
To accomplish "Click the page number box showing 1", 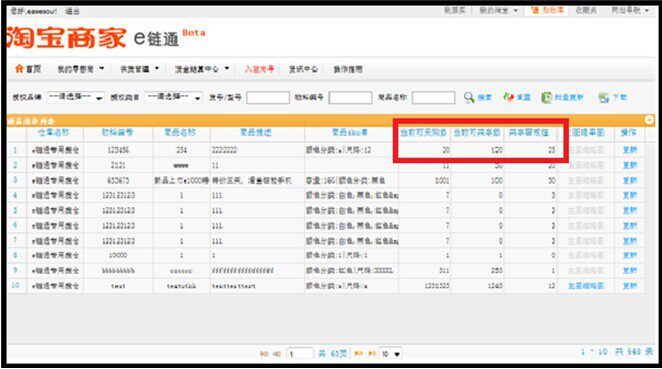I will [300, 354].
